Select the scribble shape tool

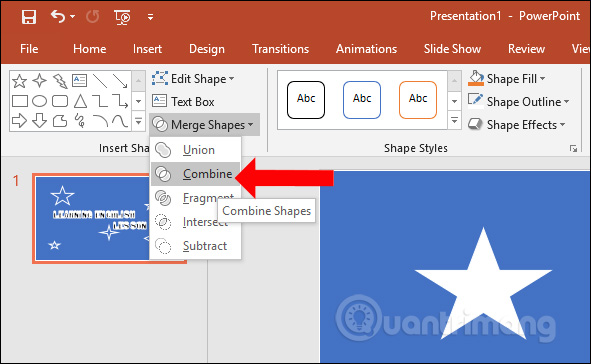(x=80, y=121)
